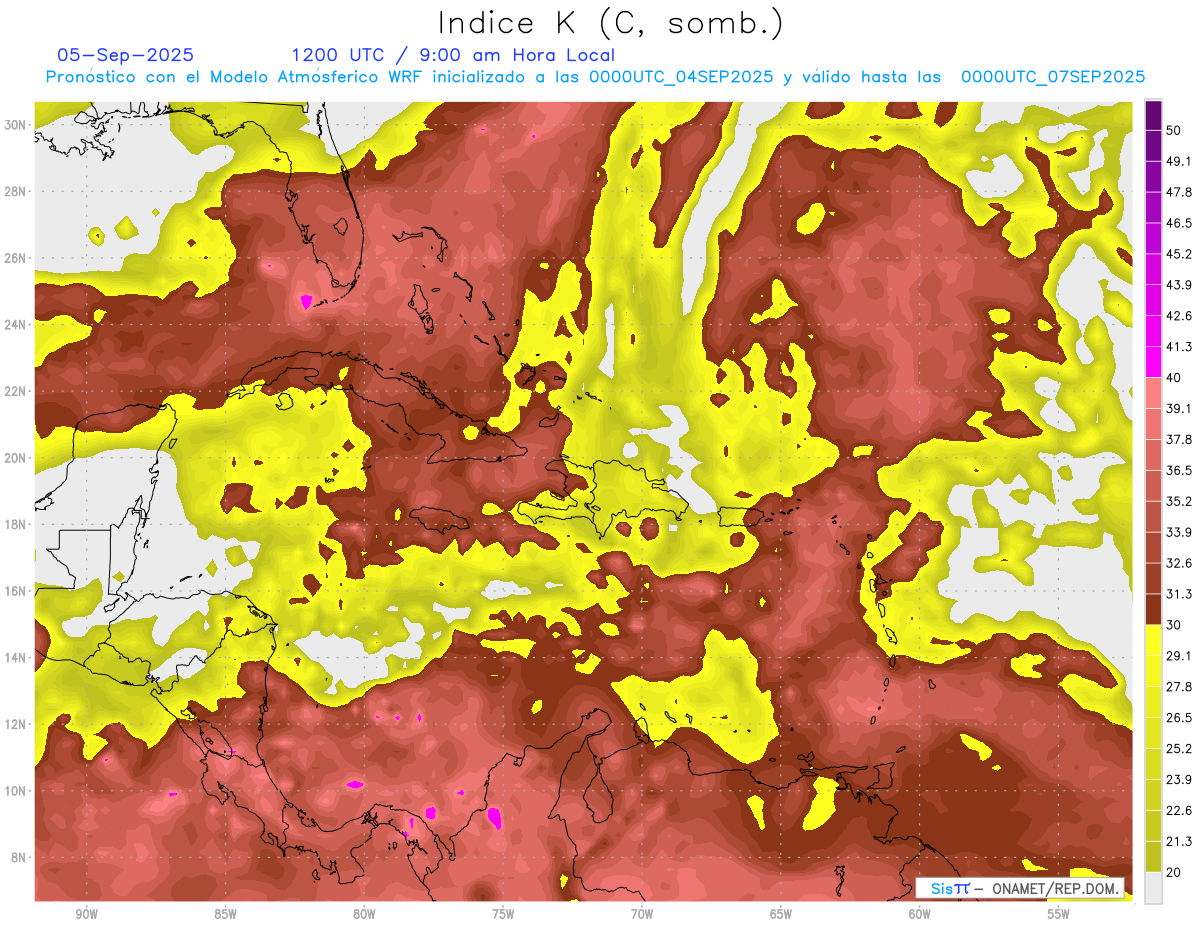Click the '1200 UTC / 9:00 am Hora Local' text
Screen dimensions: 1200x927
(x=453, y=55)
